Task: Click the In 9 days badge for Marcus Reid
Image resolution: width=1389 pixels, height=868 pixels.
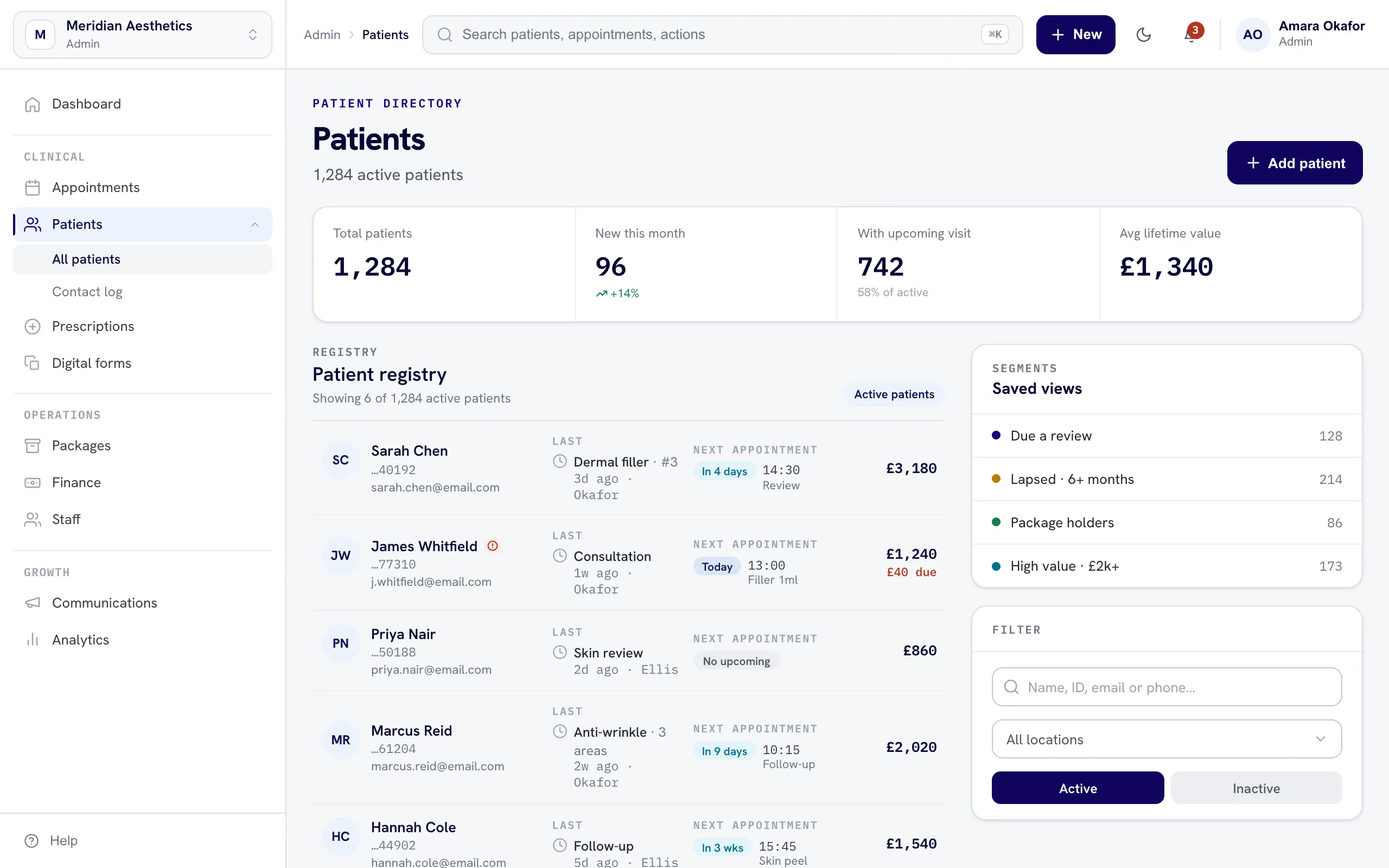Action: click(724, 751)
